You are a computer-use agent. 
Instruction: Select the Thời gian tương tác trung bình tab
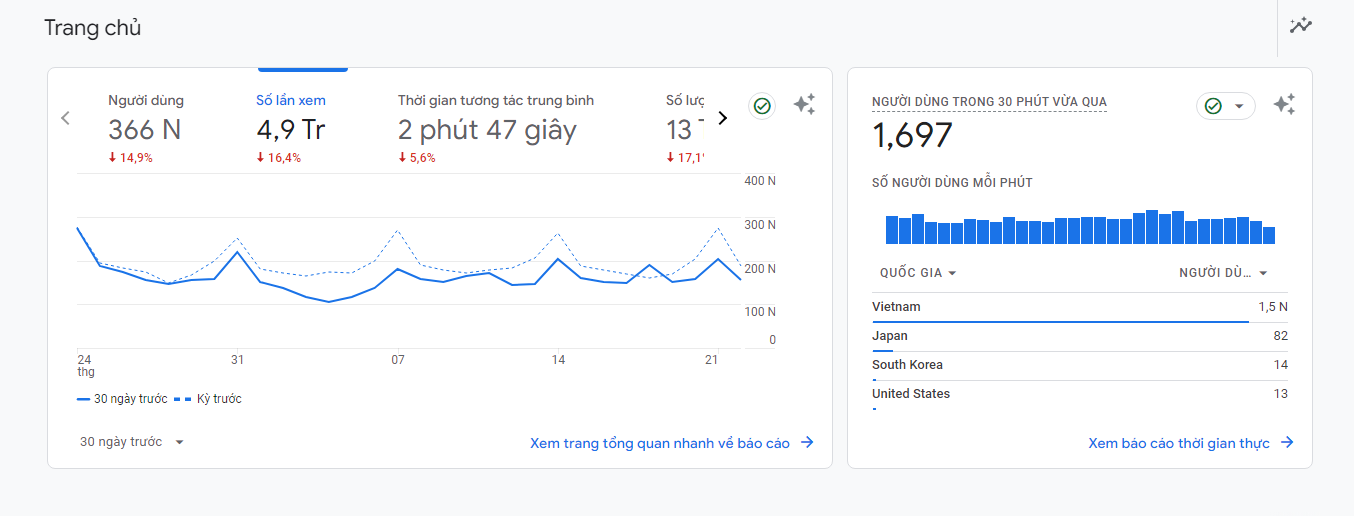496,128
